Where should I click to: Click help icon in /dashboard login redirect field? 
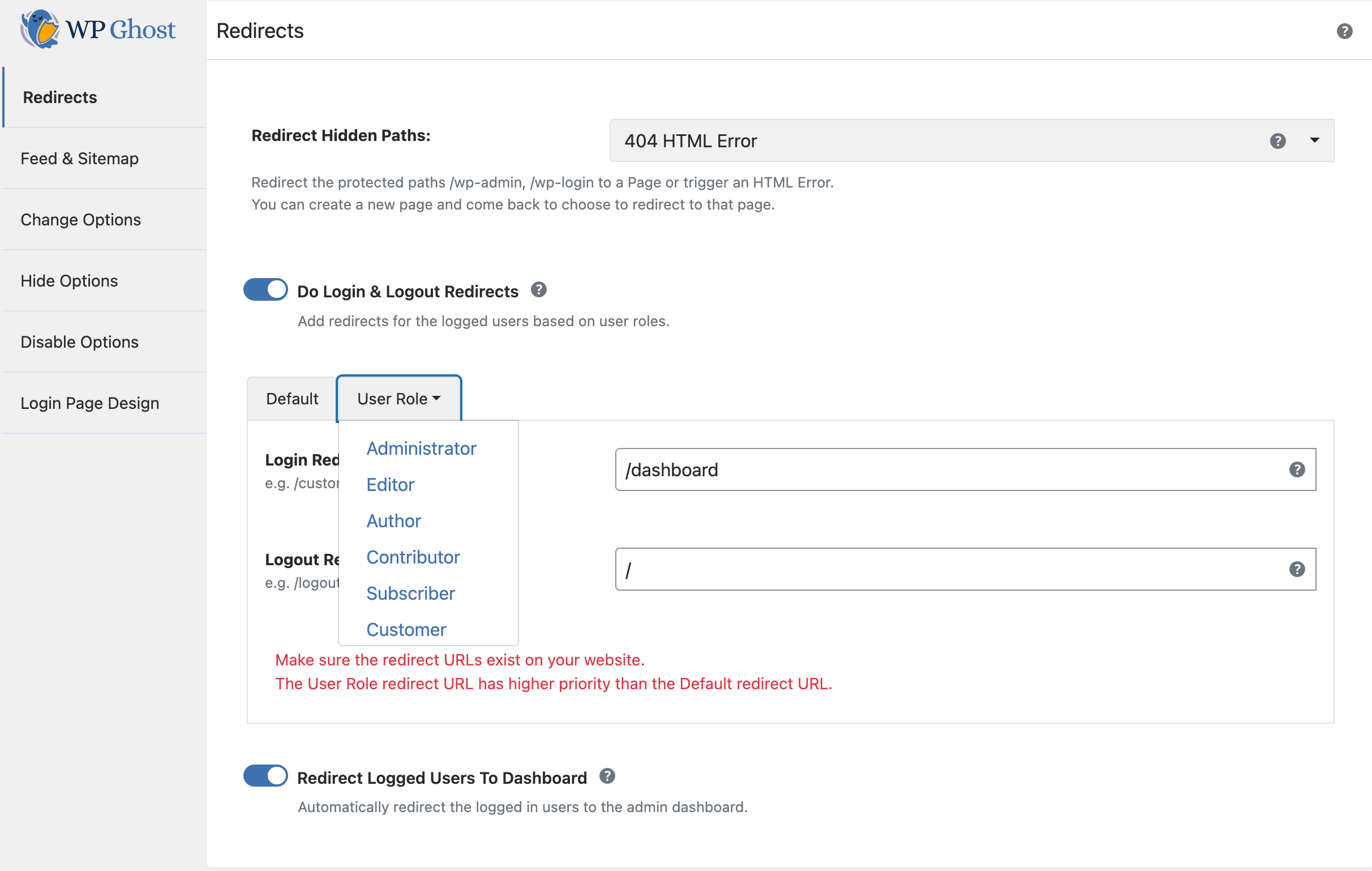pos(1297,469)
